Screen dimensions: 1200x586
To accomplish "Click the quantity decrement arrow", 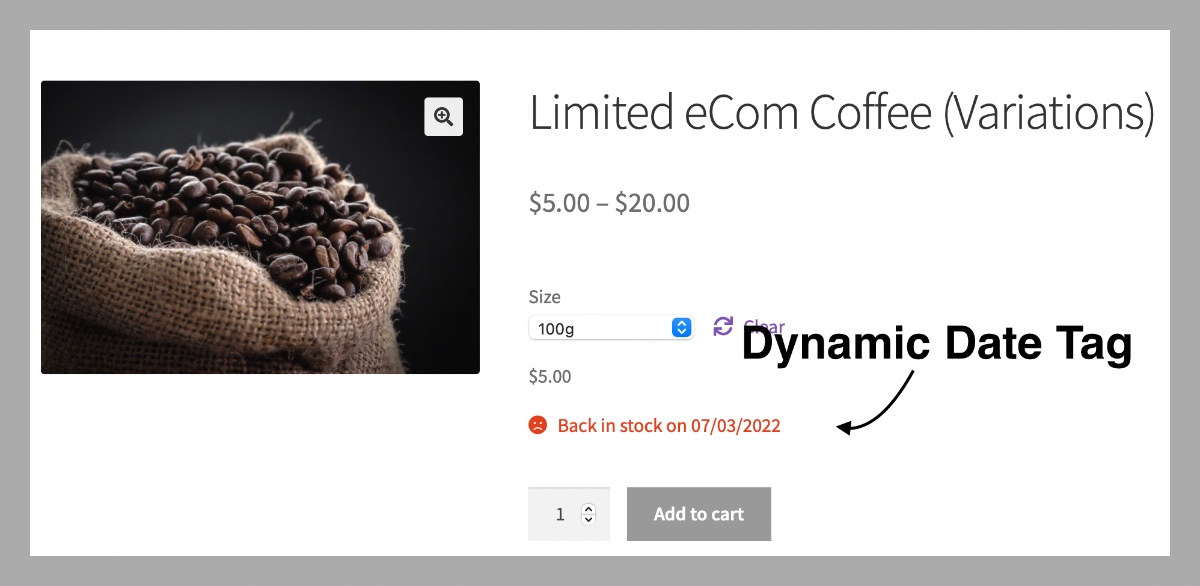I will pos(590,521).
